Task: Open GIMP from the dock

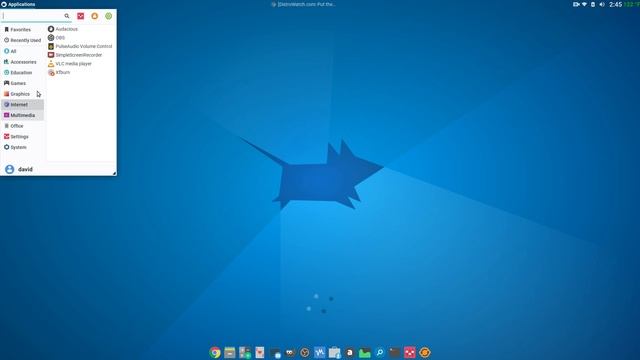Action: point(290,352)
